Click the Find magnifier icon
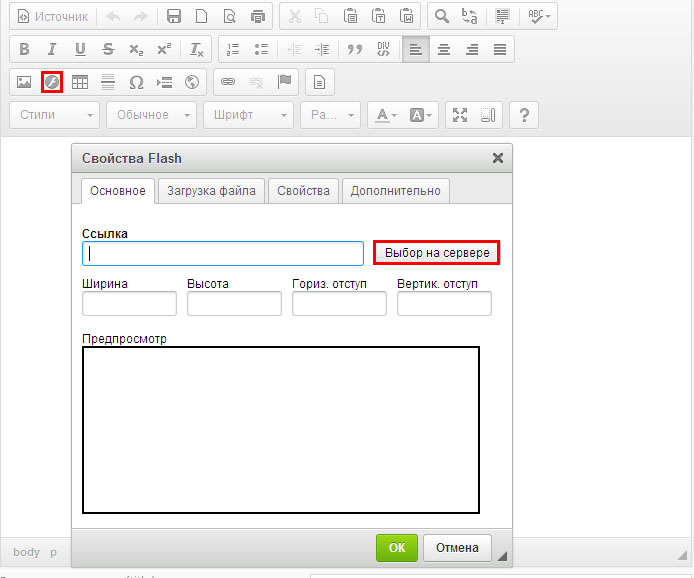694x578 pixels. 441,17
